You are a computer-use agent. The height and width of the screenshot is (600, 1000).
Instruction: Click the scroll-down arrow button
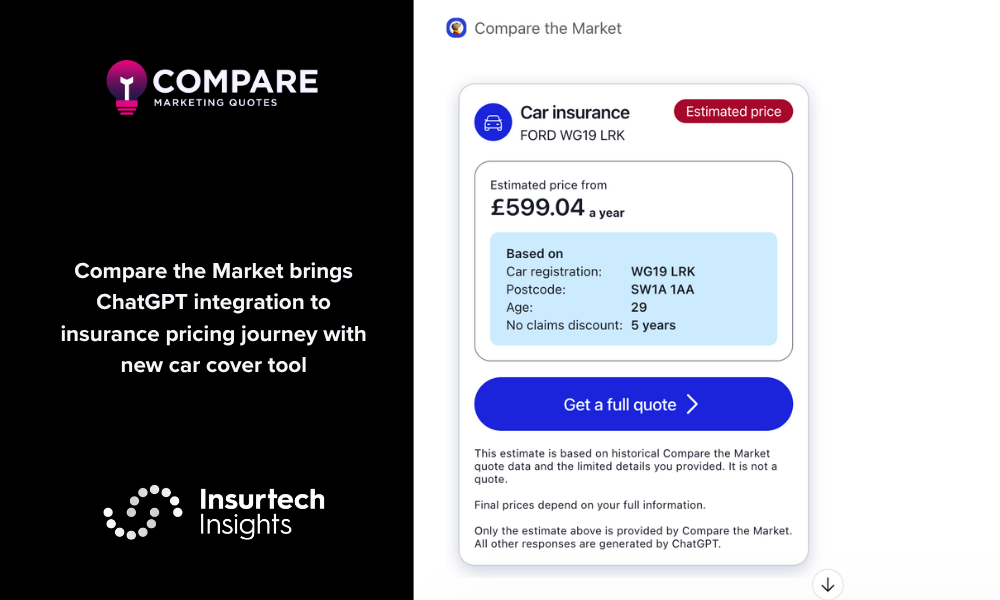click(828, 584)
